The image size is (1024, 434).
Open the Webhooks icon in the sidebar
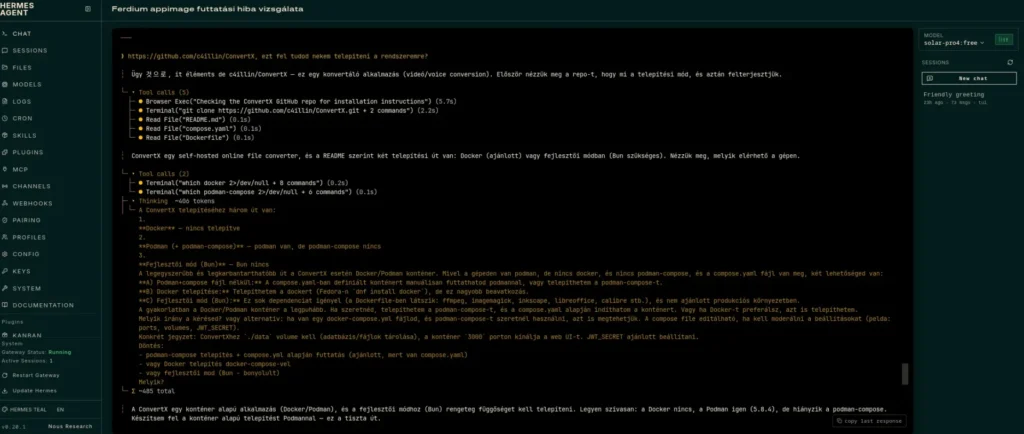click(x=5, y=203)
